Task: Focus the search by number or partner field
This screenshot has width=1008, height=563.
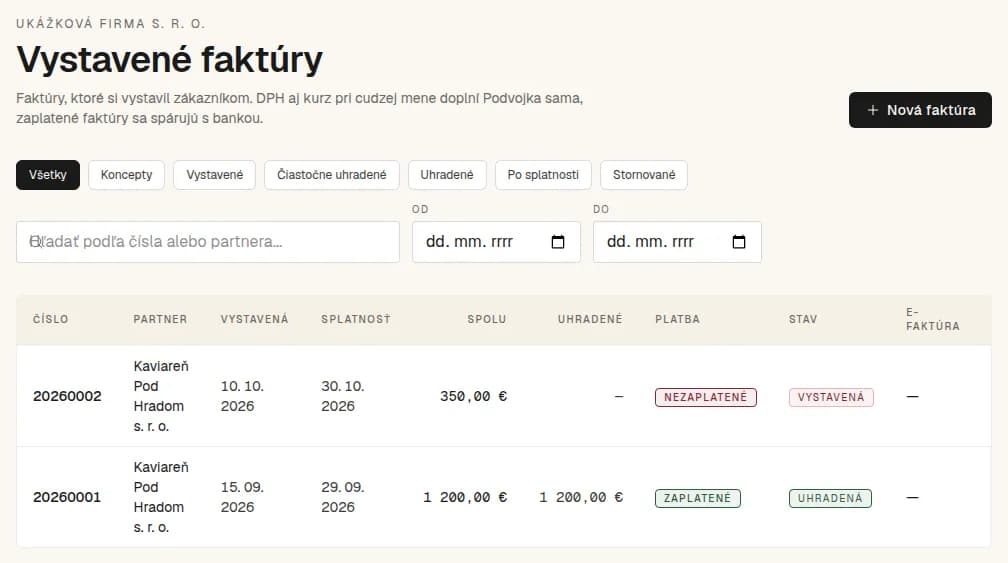Action: pos(208,242)
